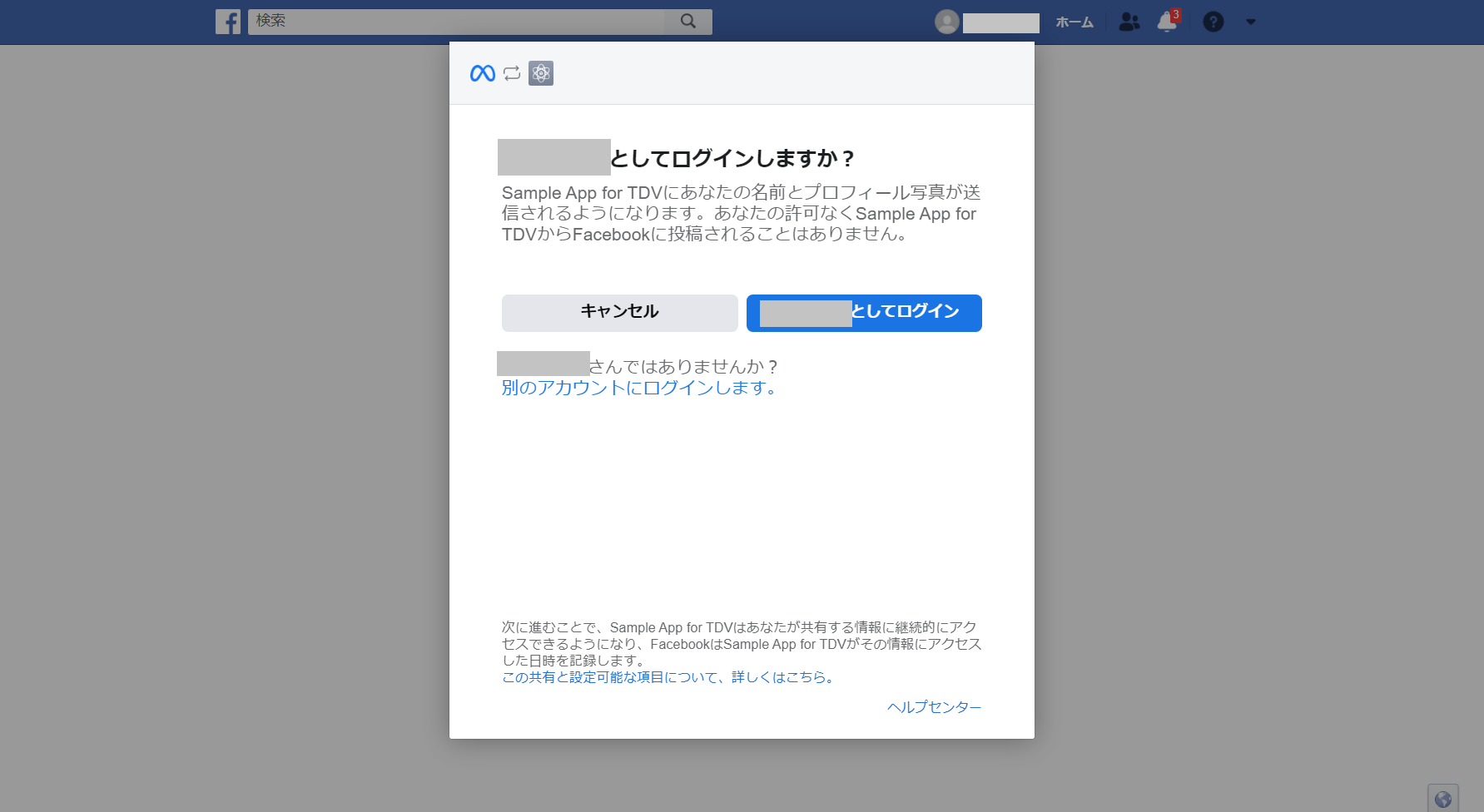Open the 詳しくはこちら sharing info link
The image size is (1484, 812).
[x=669, y=677]
